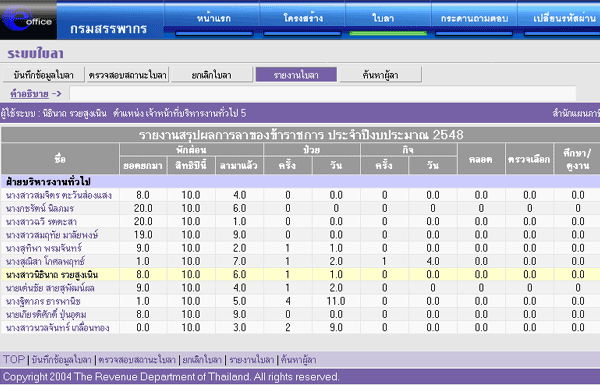
Task: Click footer link ยกเลิกใบลา
Action: click(x=202, y=360)
